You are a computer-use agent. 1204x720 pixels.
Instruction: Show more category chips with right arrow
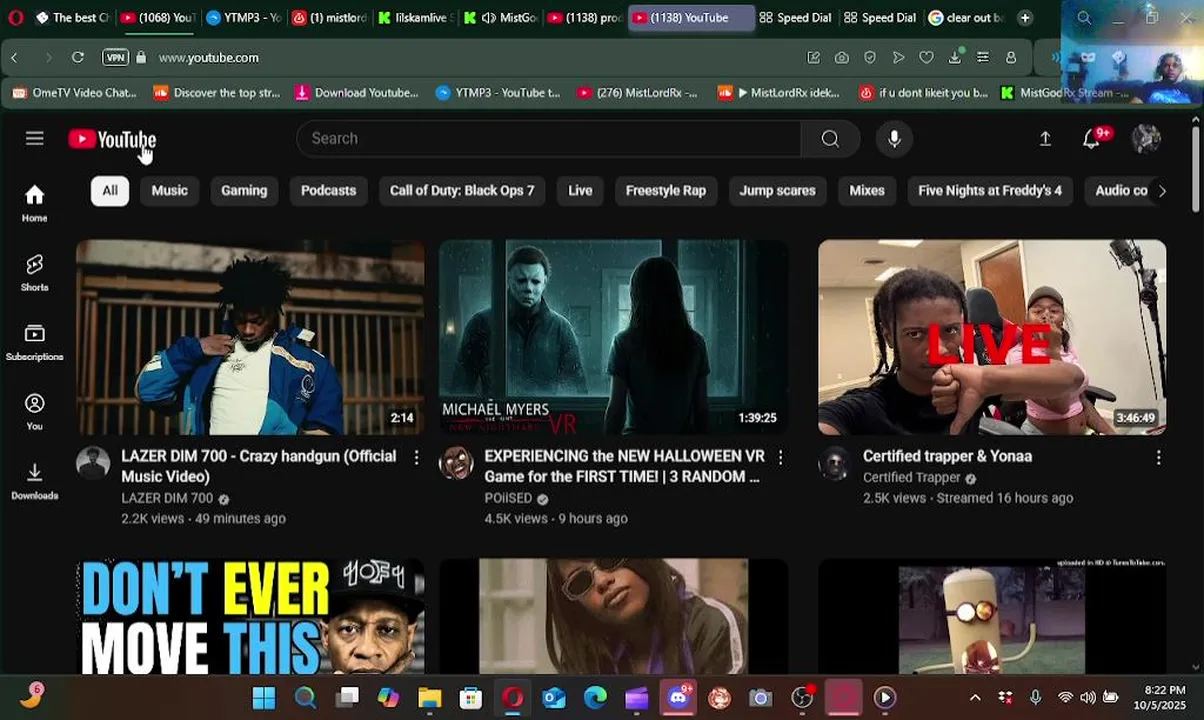click(1161, 191)
